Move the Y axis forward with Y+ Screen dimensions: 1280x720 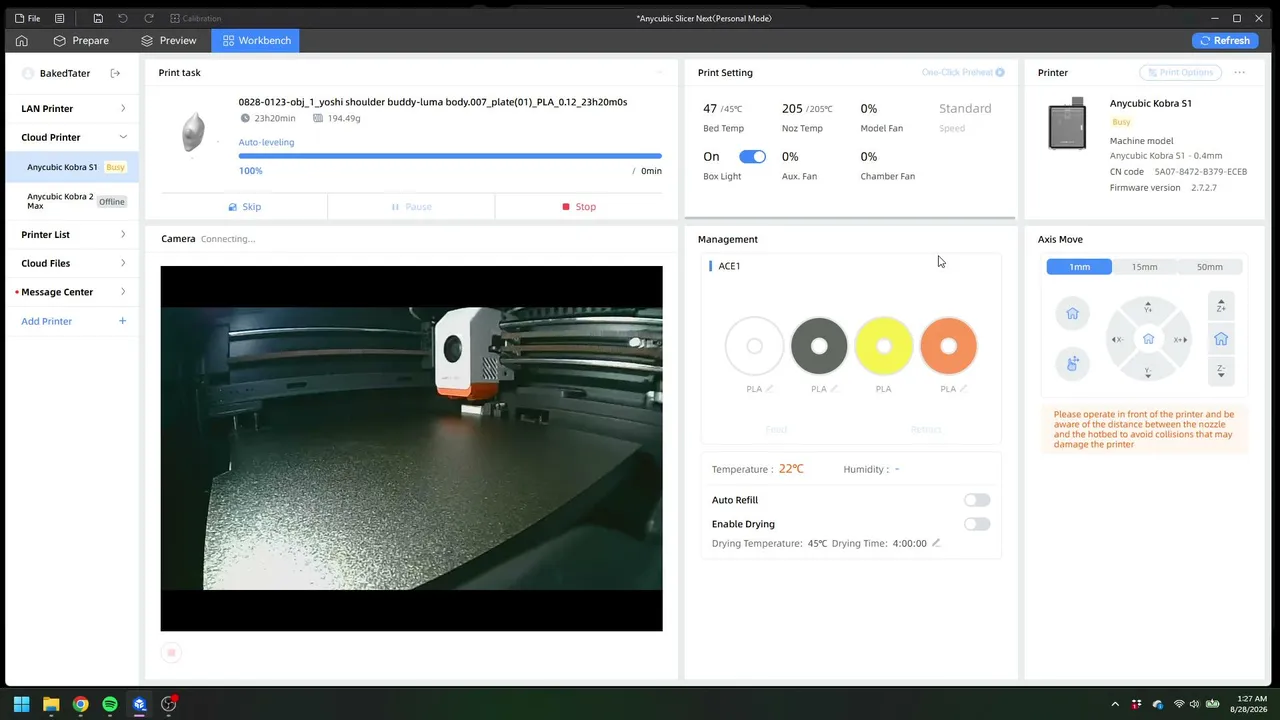tap(1148, 306)
